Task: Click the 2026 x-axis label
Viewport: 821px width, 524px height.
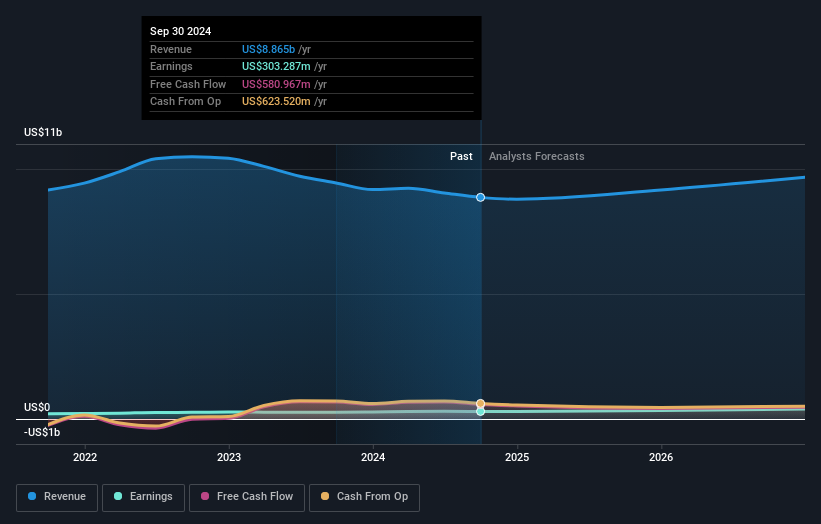Action: (x=661, y=458)
